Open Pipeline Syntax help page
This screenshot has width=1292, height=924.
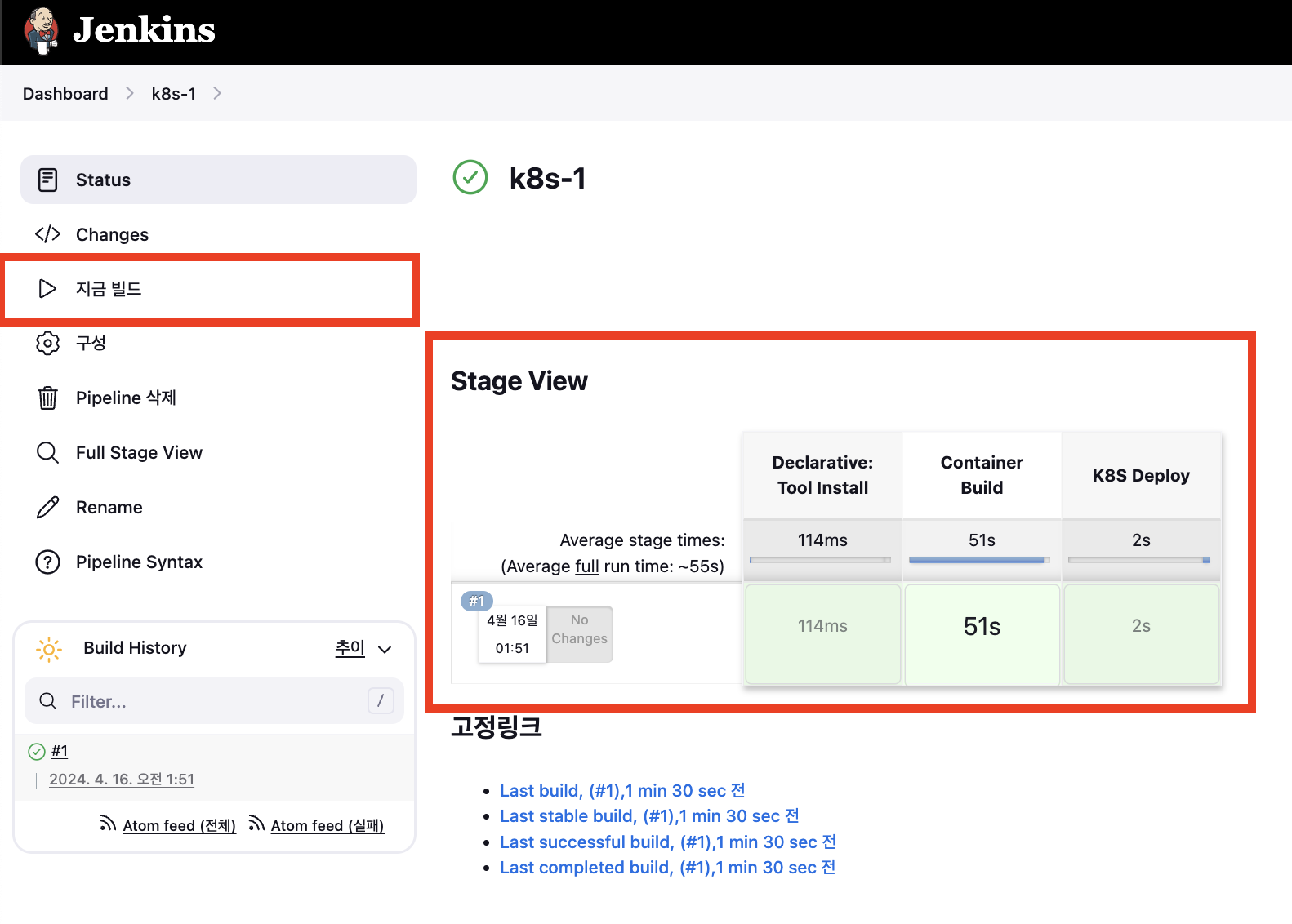tap(139, 562)
